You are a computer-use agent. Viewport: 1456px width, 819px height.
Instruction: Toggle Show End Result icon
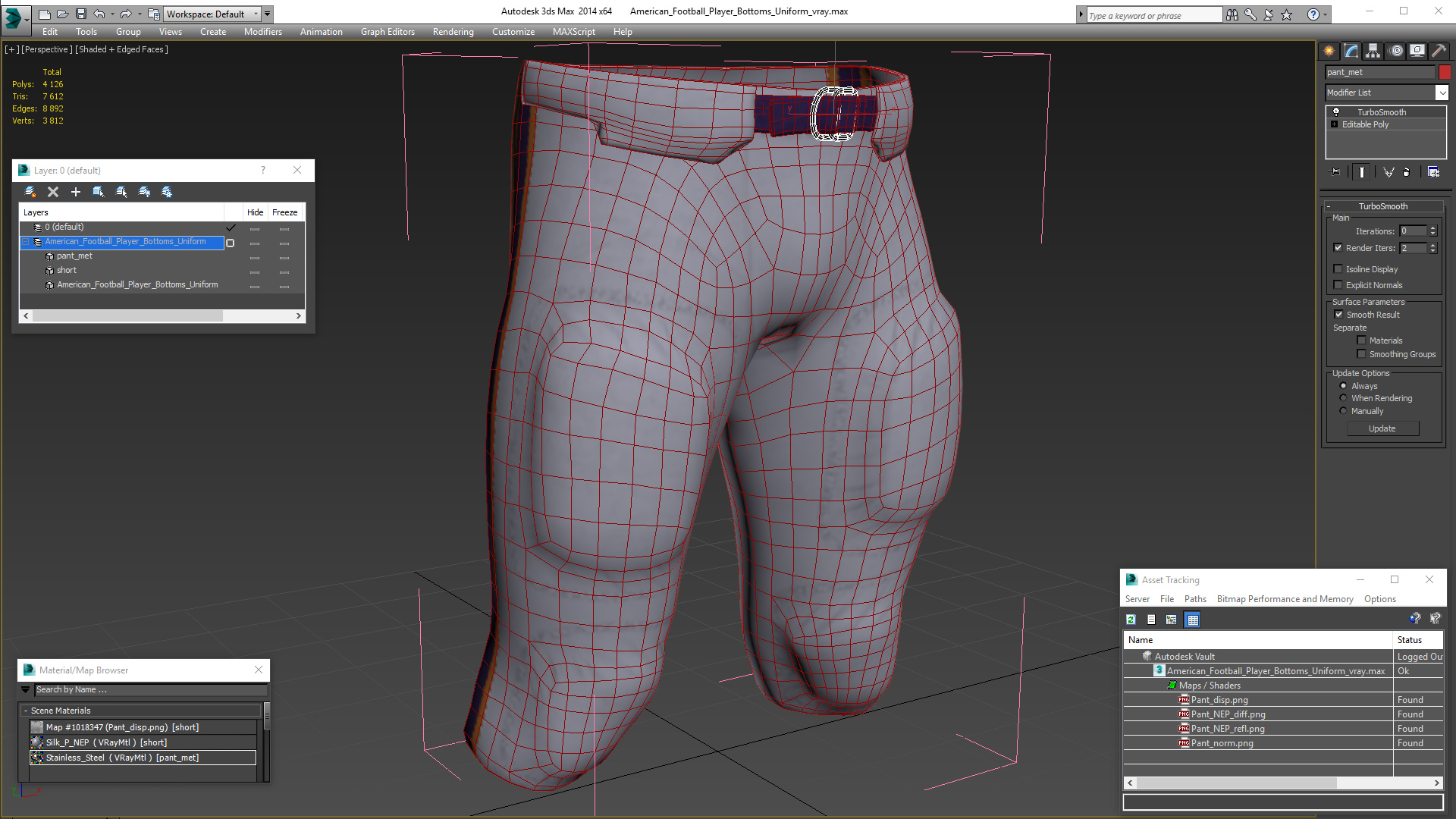tap(1362, 172)
